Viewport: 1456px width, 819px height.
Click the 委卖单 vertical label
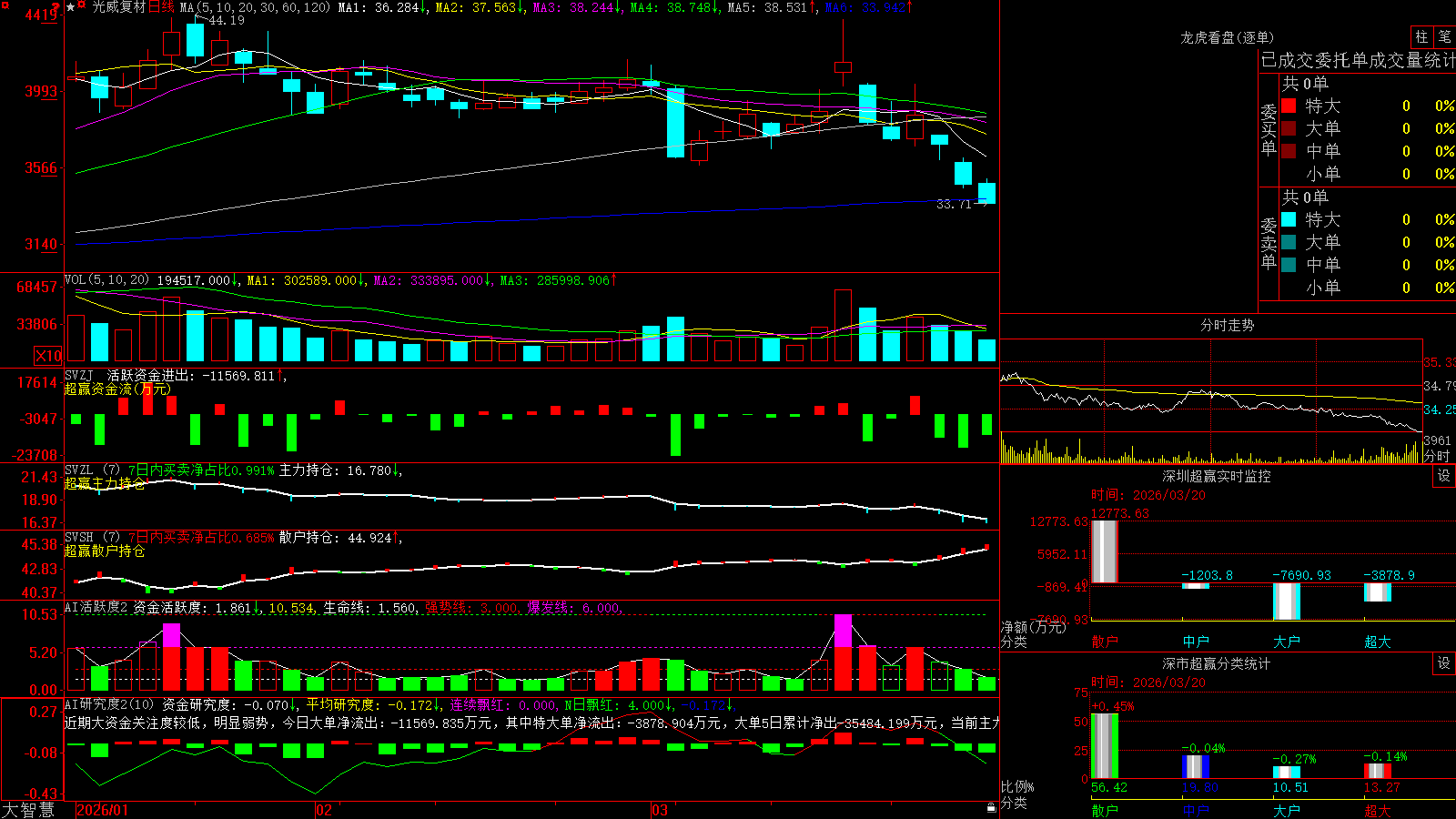coord(1269,243)
